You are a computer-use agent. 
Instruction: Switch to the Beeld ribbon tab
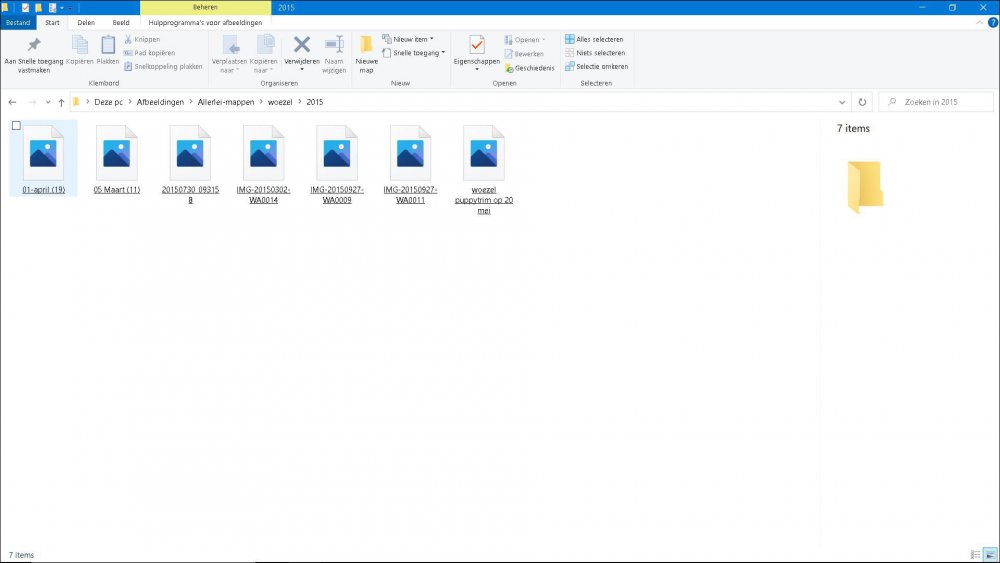tap(121, 22)
